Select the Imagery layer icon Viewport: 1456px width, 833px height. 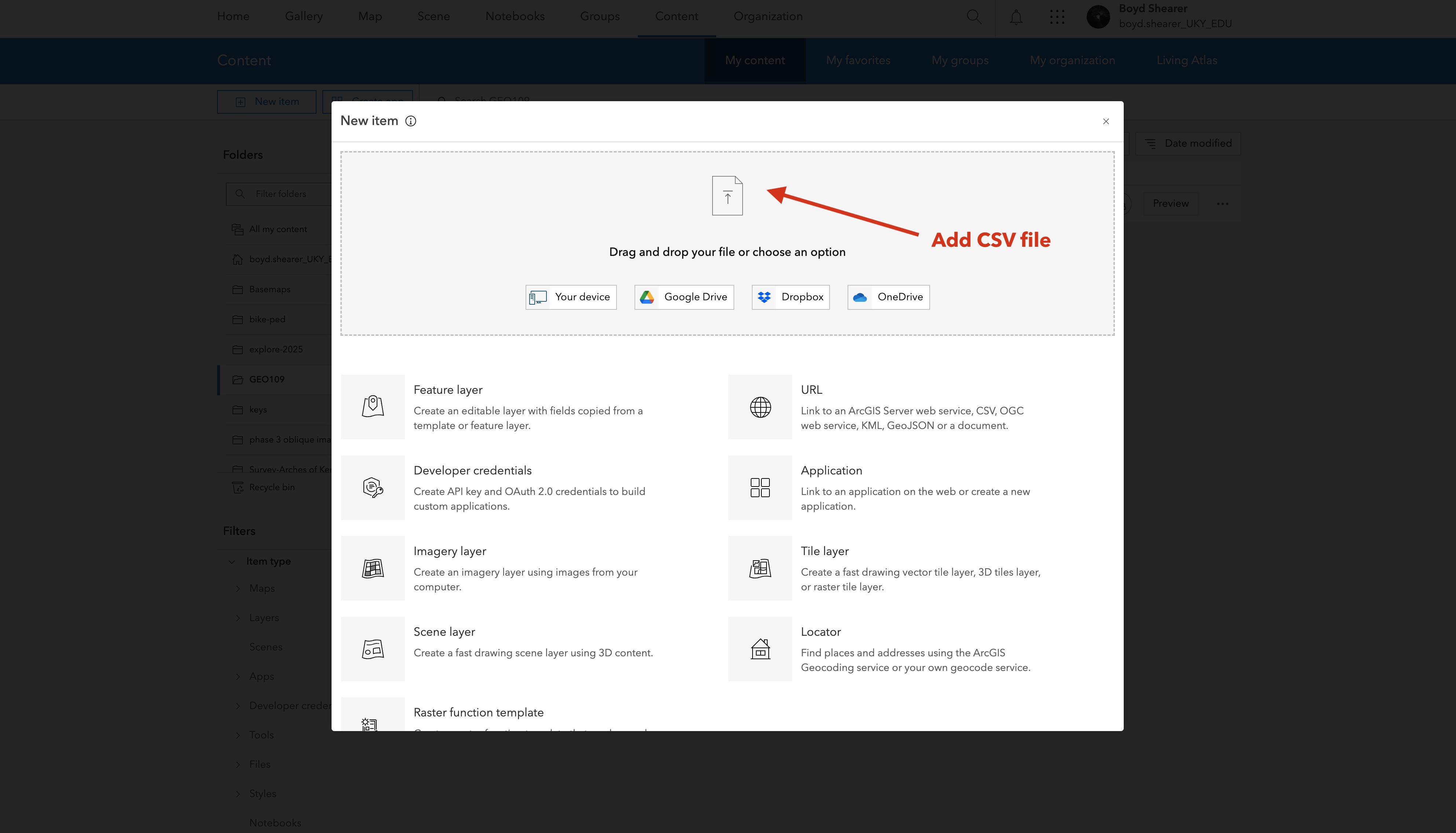pyautogui.click(x=373, y=568)
